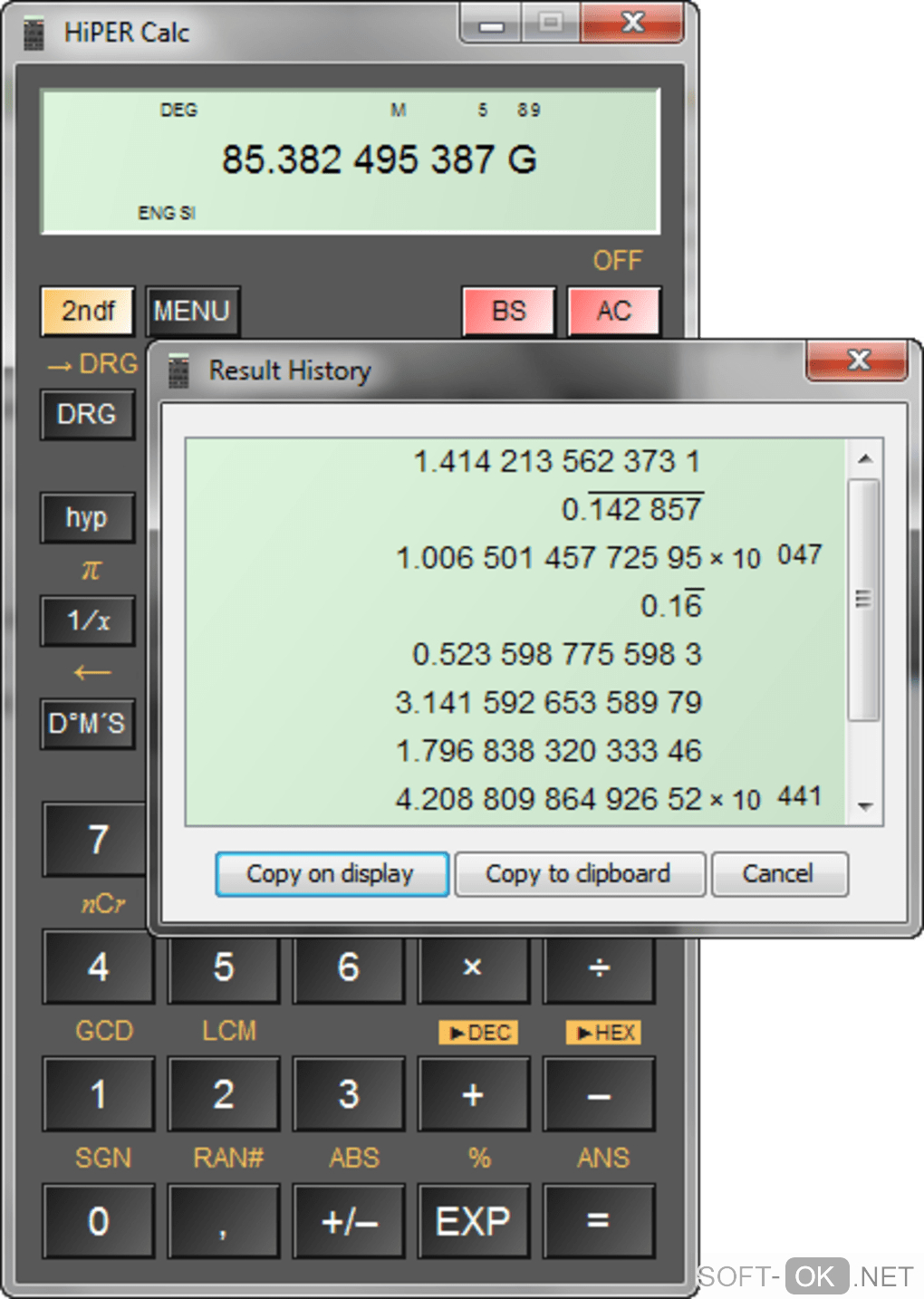This screenshot has height=1299, width=924.
Task: Switch angle mode with the DRG key
Action: pyautogui.click(x=87, y=414)
